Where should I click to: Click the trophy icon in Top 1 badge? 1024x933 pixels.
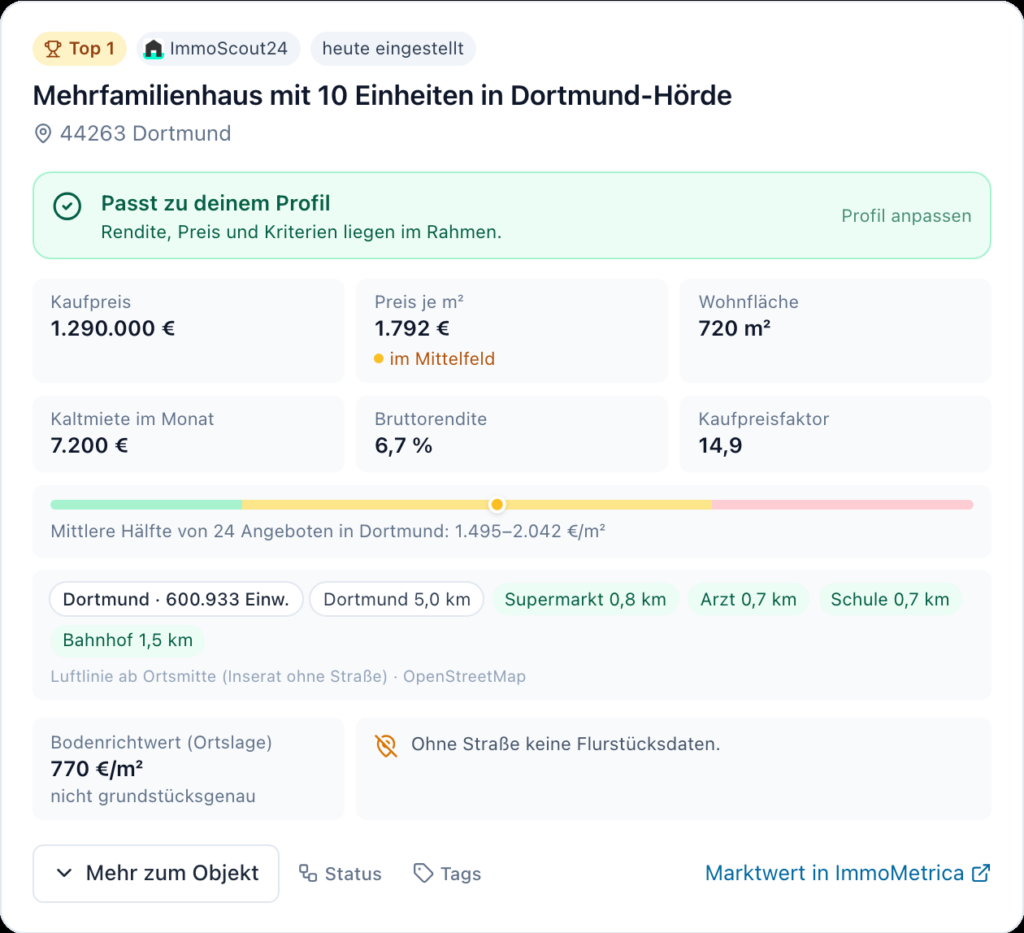[x=53, y=49]
